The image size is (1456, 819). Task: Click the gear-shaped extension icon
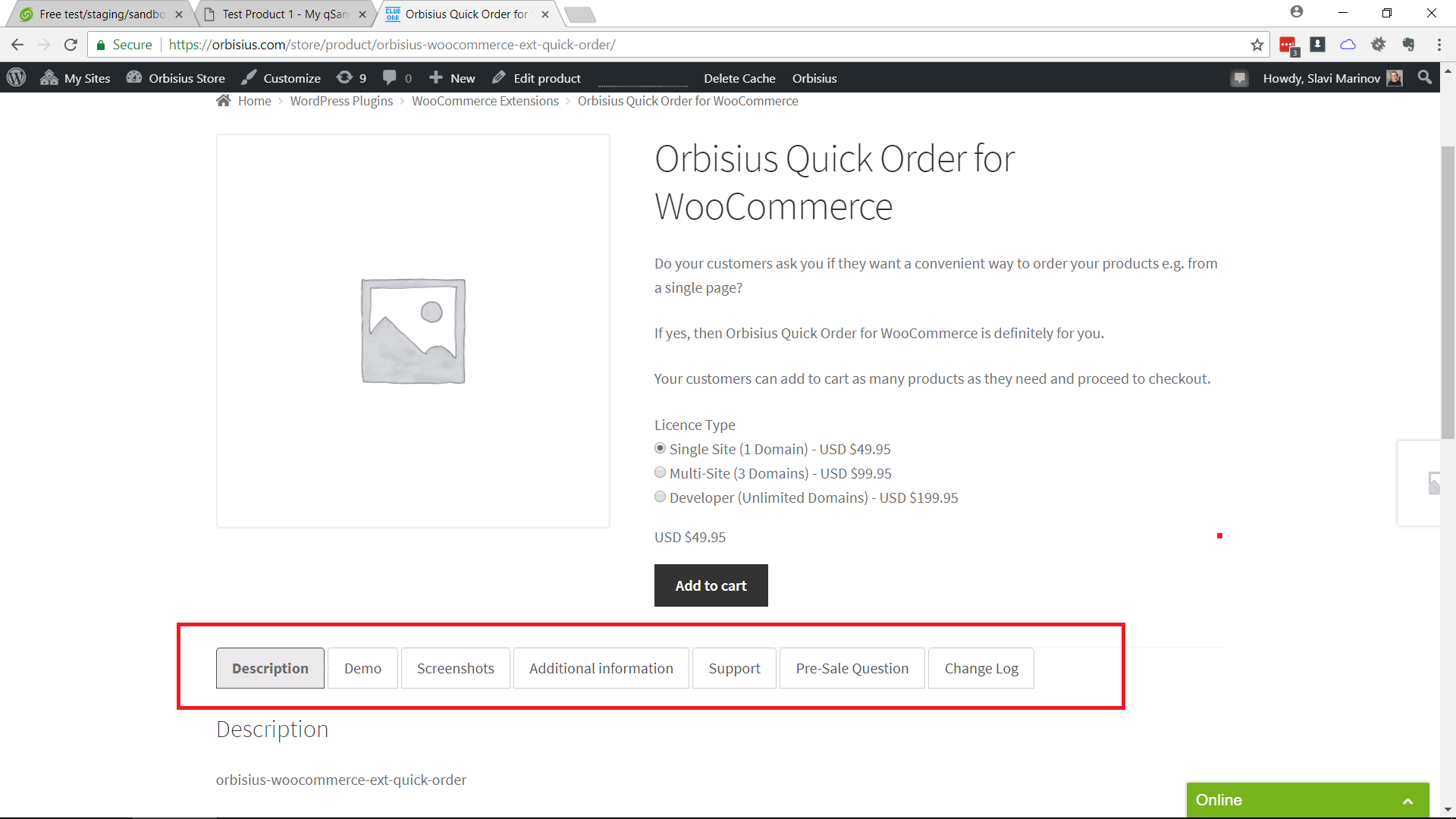click(1379, 45)
